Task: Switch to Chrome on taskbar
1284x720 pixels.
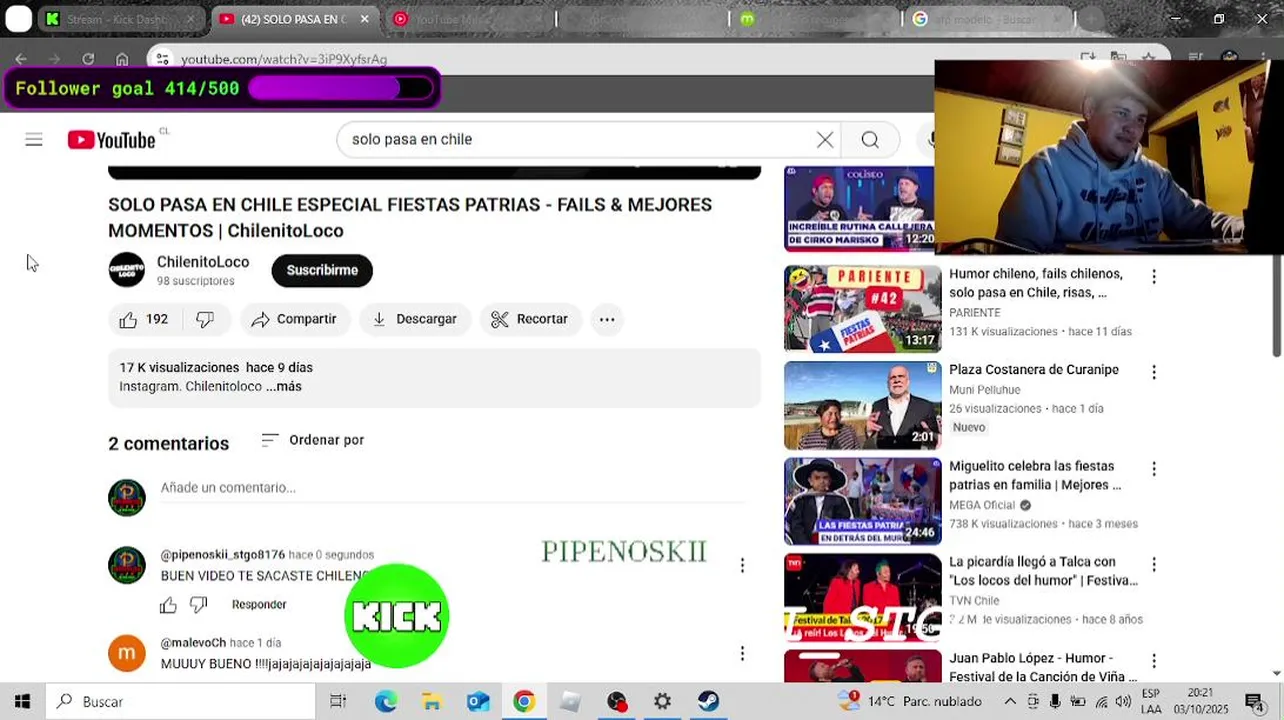Action: [524, 702]
